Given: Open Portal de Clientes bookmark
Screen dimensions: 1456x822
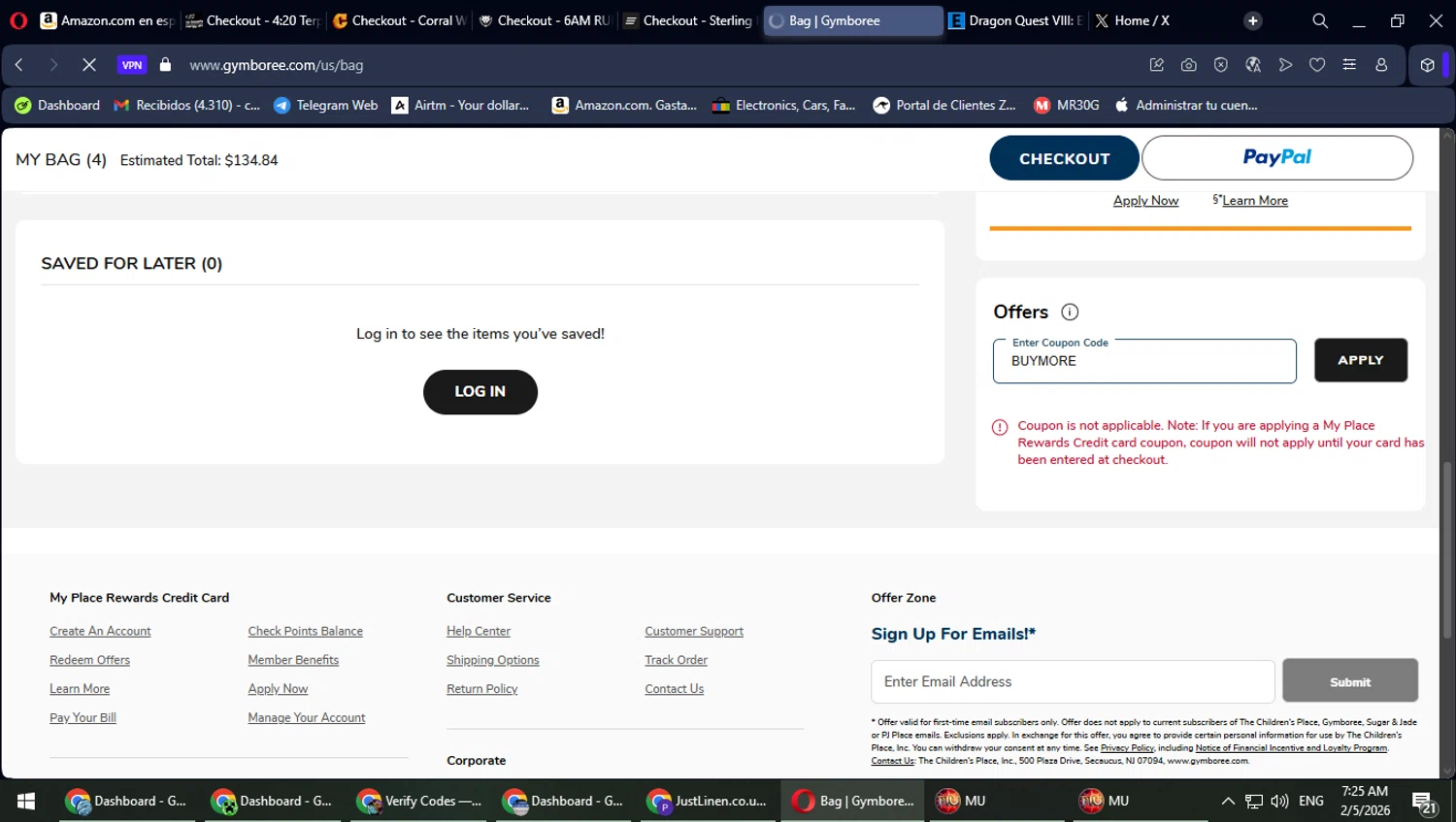Looking at the screenshot, I should coord(944,105).
